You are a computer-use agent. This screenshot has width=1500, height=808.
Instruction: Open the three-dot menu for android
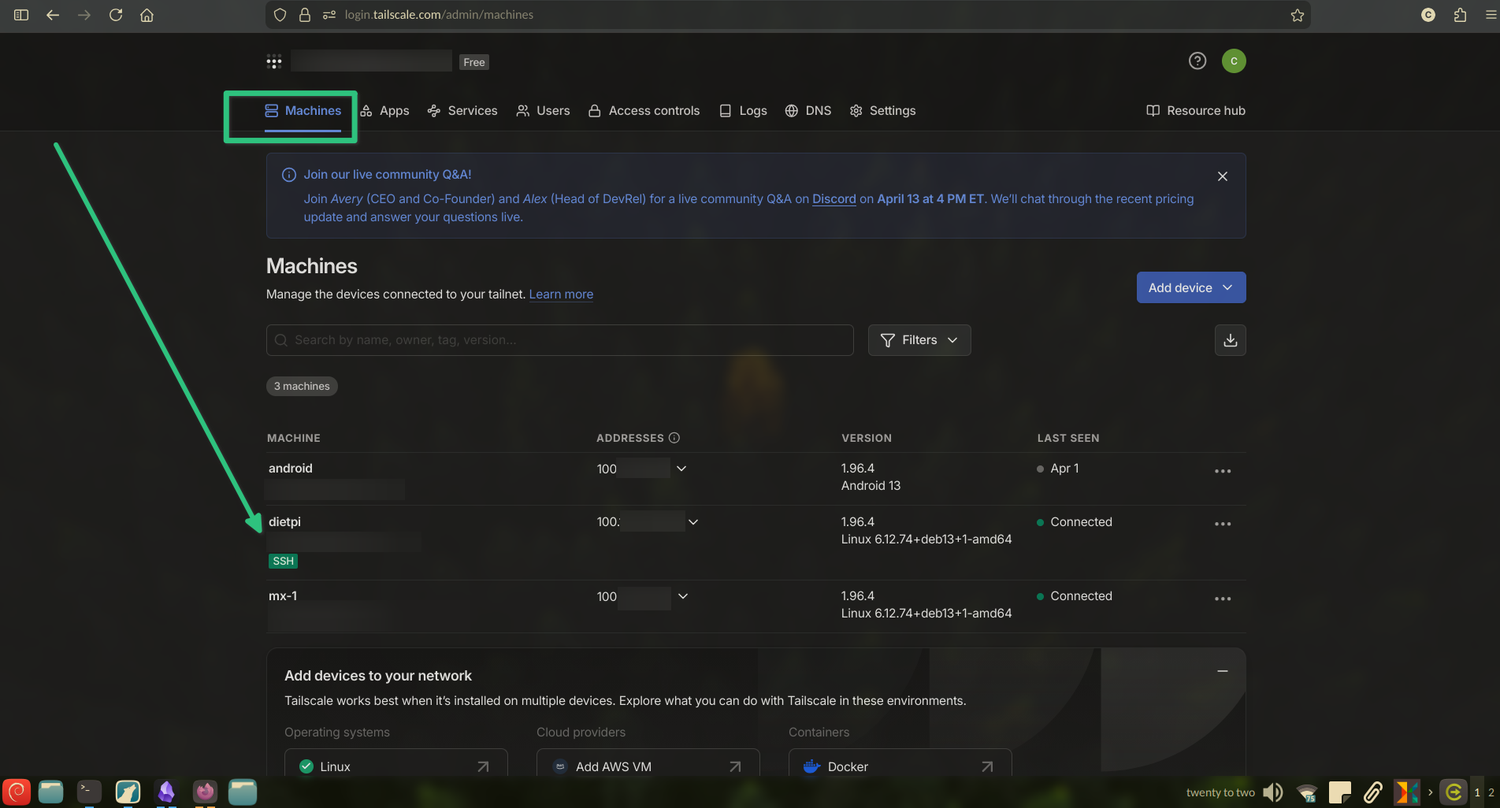[x=1222, y=471]
